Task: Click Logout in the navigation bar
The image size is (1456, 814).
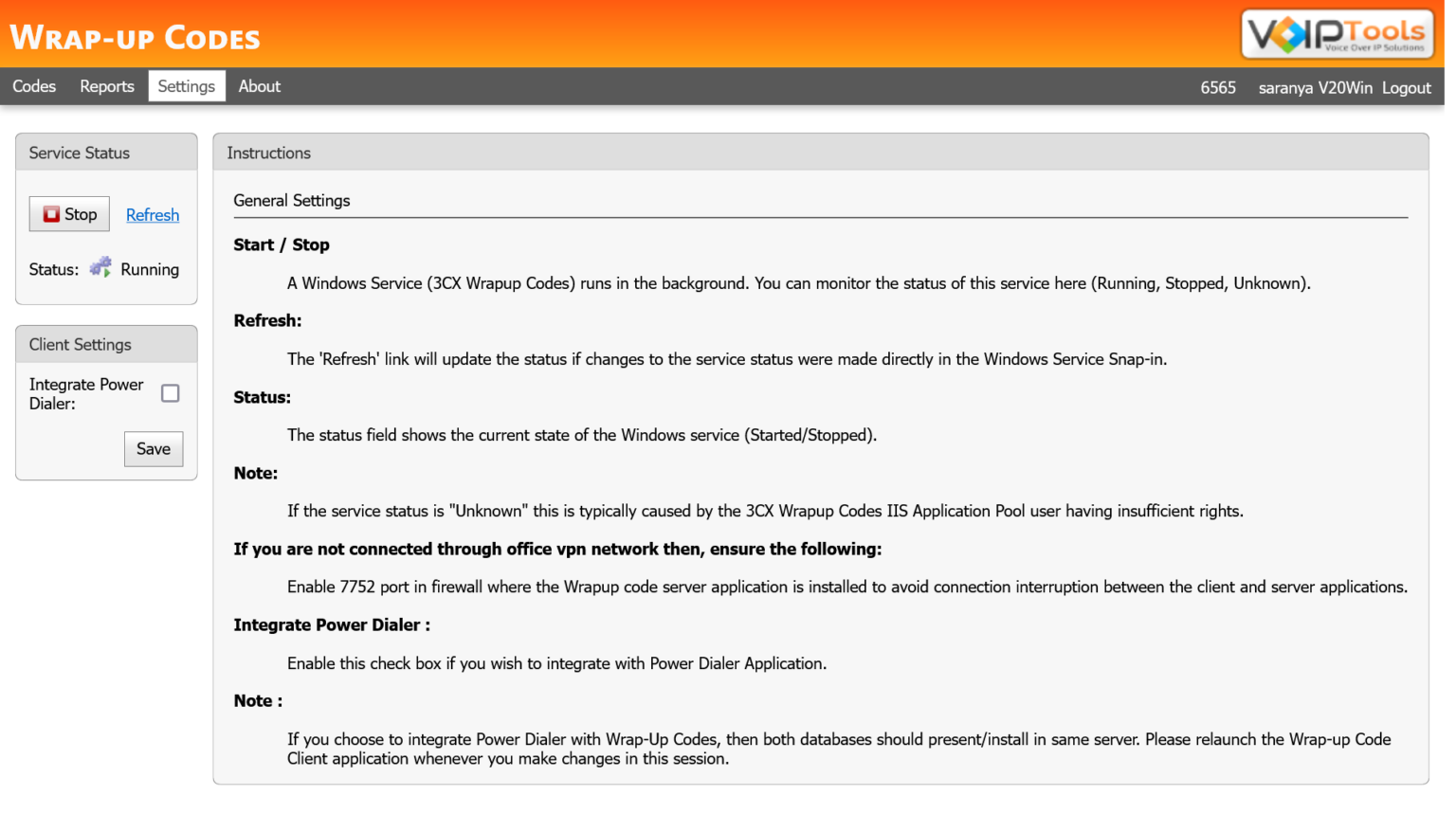Action: point(1406,87)
